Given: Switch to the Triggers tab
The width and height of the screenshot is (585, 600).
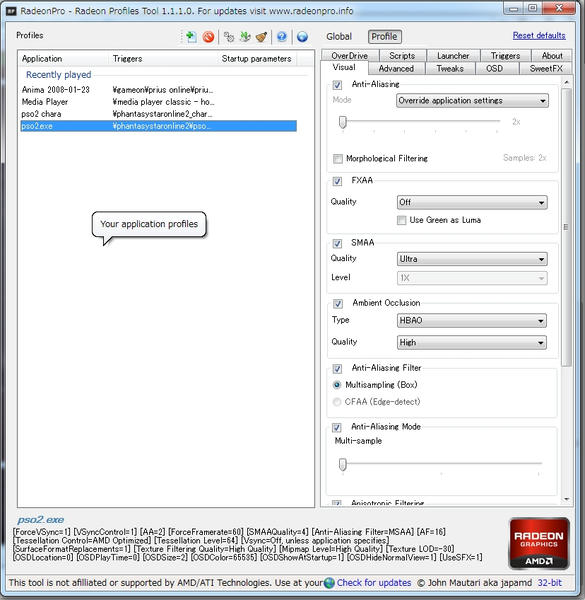Looking at the screenshot, I should pyautogui.click(x=505, y=56).
